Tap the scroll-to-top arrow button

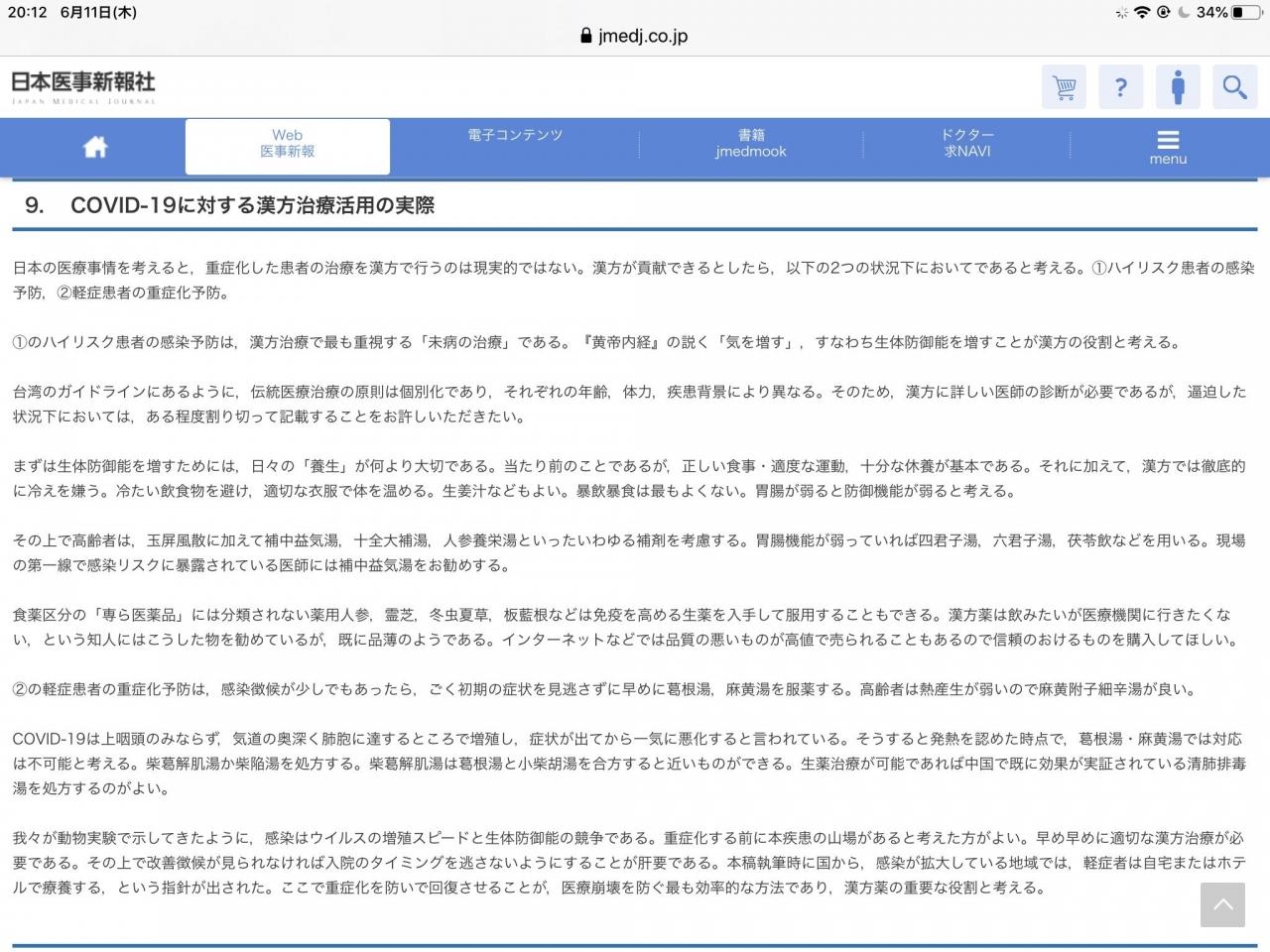click(1222, 904)
